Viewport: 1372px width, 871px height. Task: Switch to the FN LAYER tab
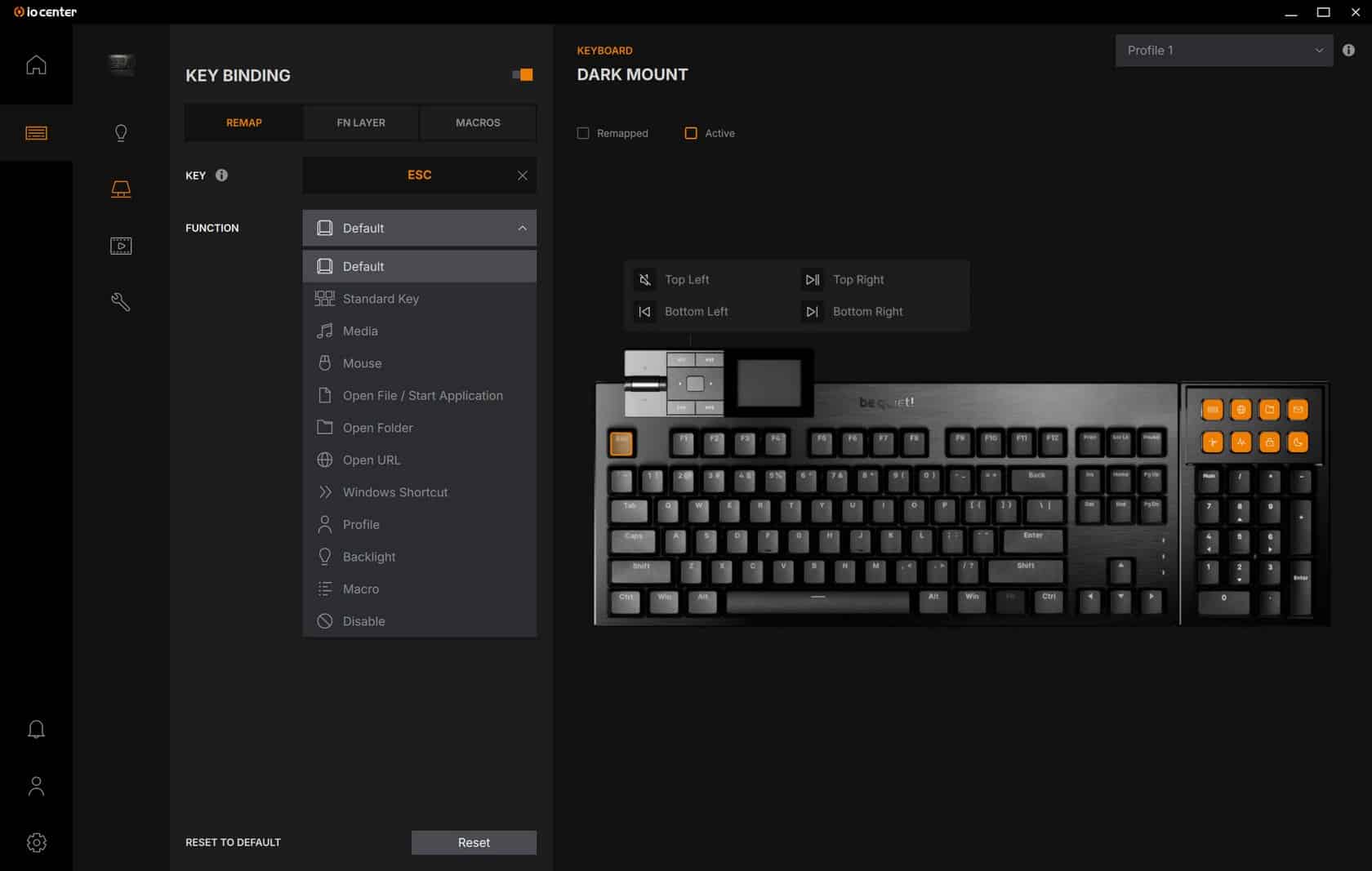pyautogui.click(x=361, y=122)
